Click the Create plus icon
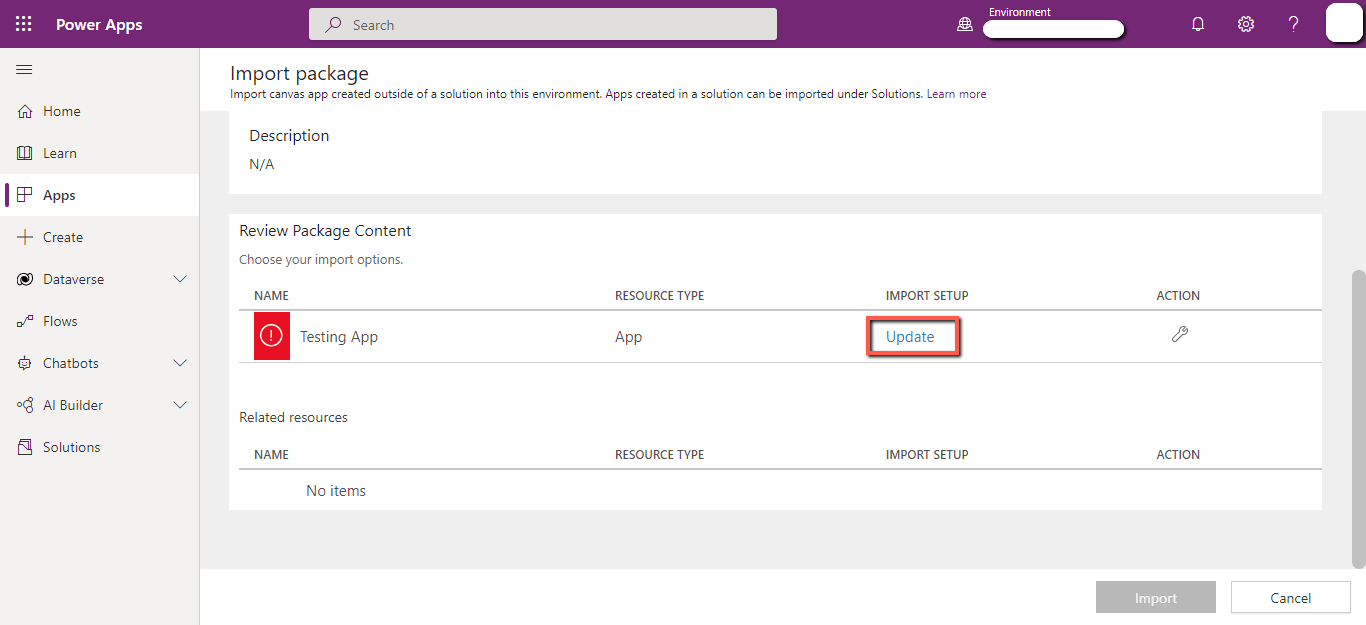 tap(25, 237)
